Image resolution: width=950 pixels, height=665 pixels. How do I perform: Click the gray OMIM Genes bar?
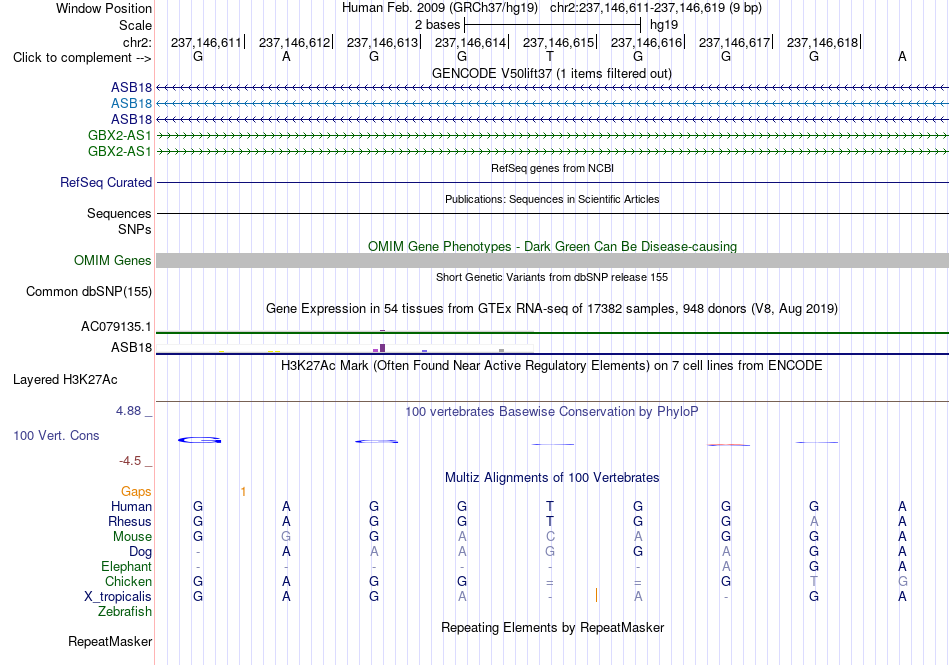click(x=552, y=260)
